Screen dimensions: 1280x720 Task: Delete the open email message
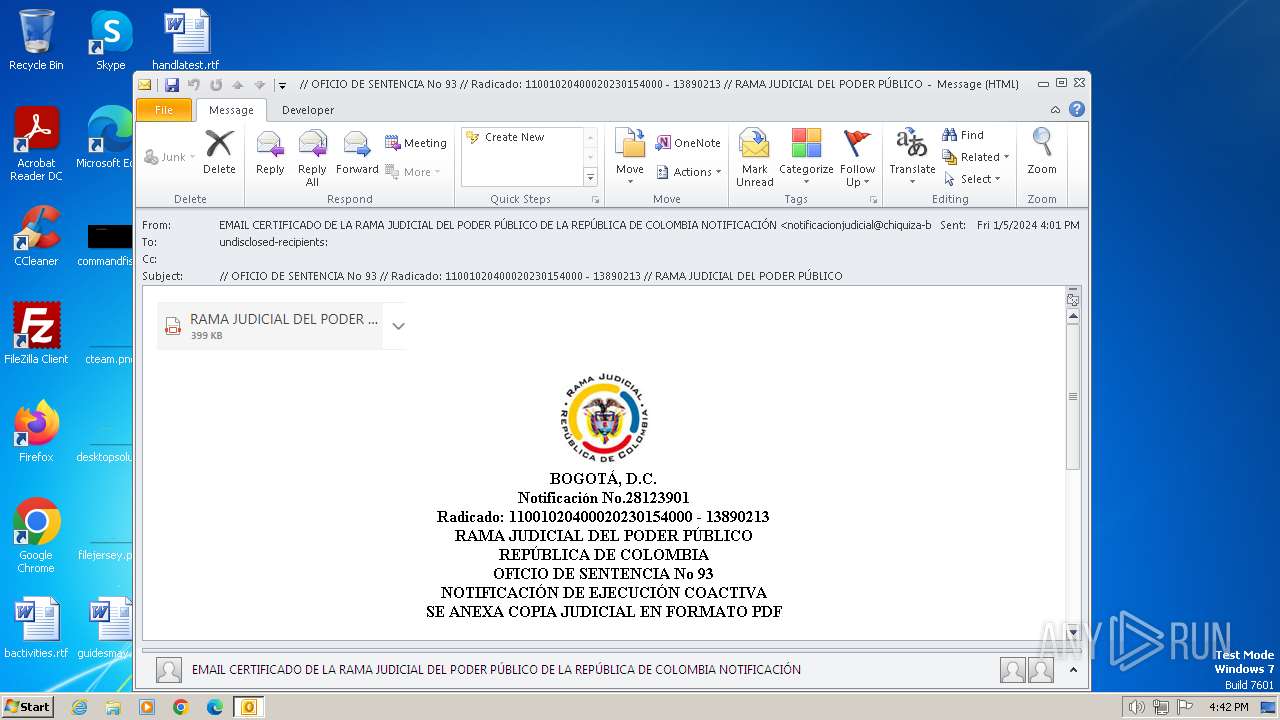[x=219, y=153]
